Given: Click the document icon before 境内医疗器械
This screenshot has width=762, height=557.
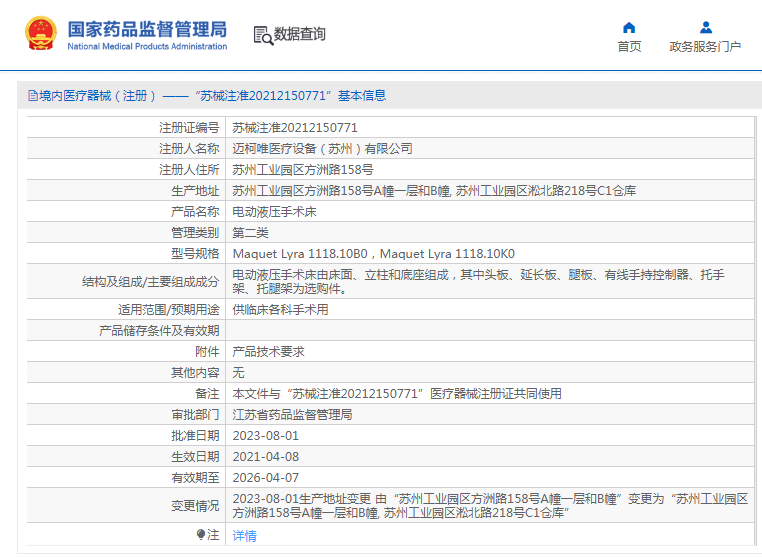Looking at the screenshot, I should 33,95.
